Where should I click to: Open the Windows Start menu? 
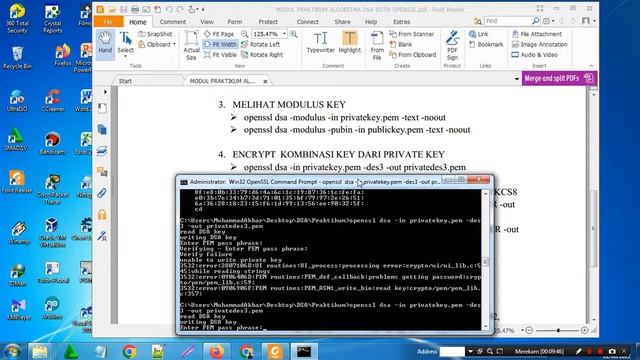(x=12, y=351)
